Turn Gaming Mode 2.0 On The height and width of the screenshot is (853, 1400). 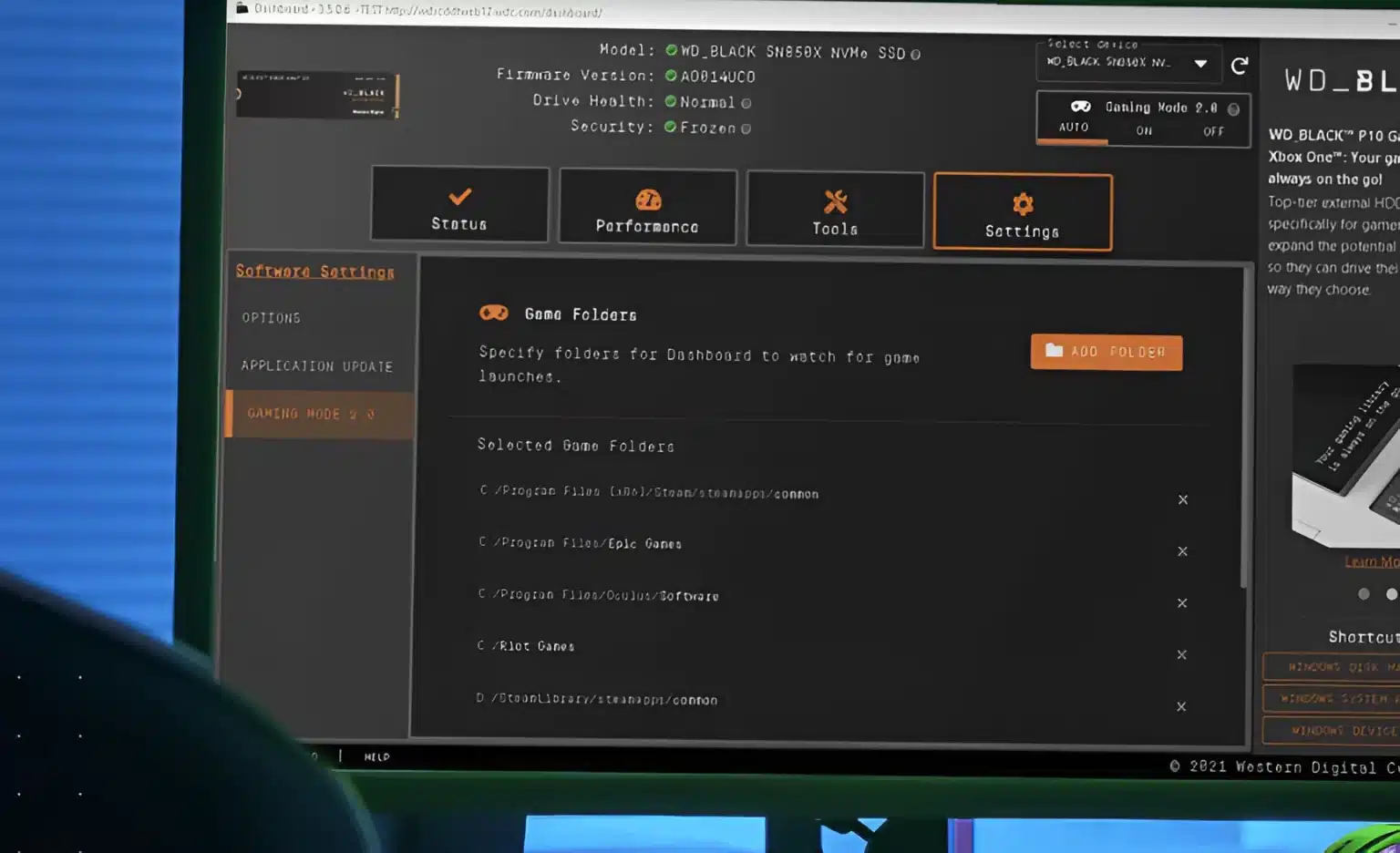coord(1144,131)
